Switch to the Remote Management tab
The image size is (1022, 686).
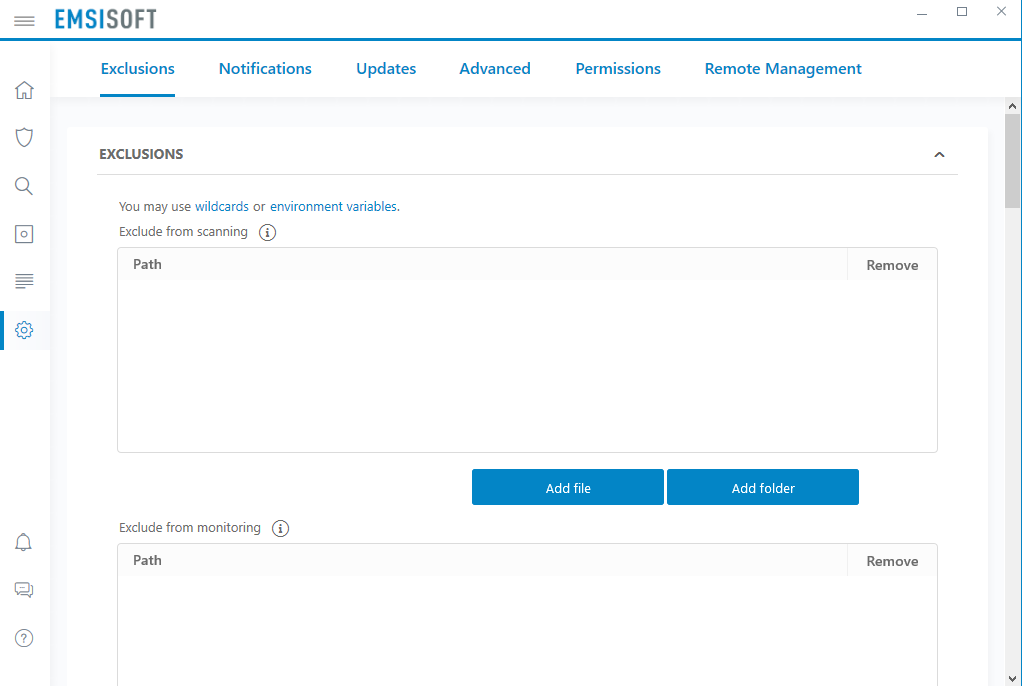[x=783, y=68]
